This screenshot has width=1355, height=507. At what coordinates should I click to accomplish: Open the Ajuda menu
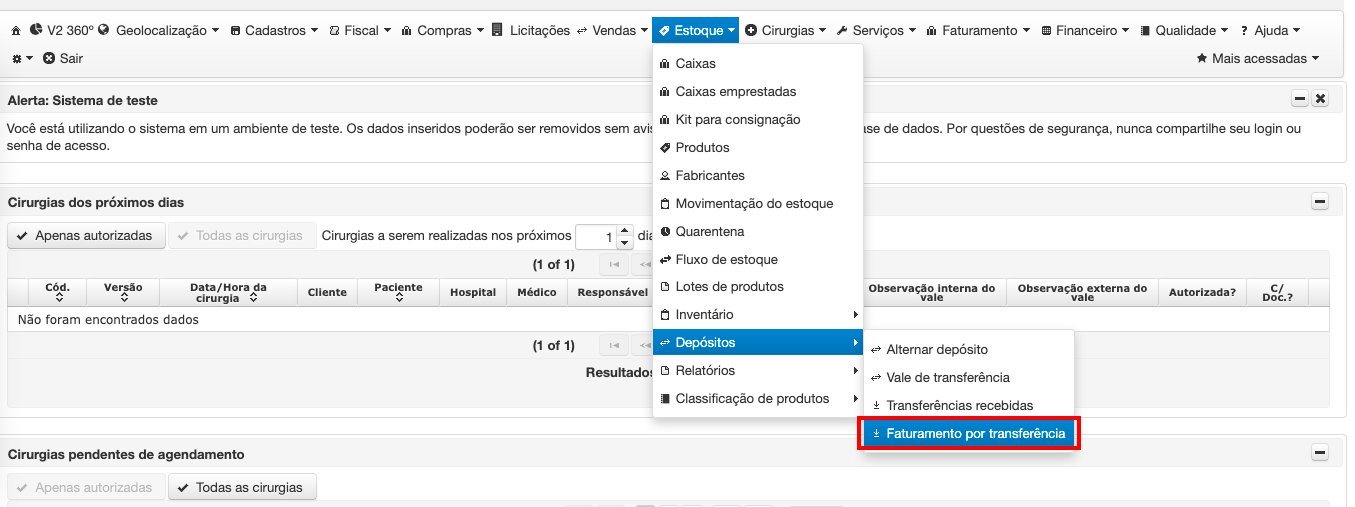coord(1270,31)
